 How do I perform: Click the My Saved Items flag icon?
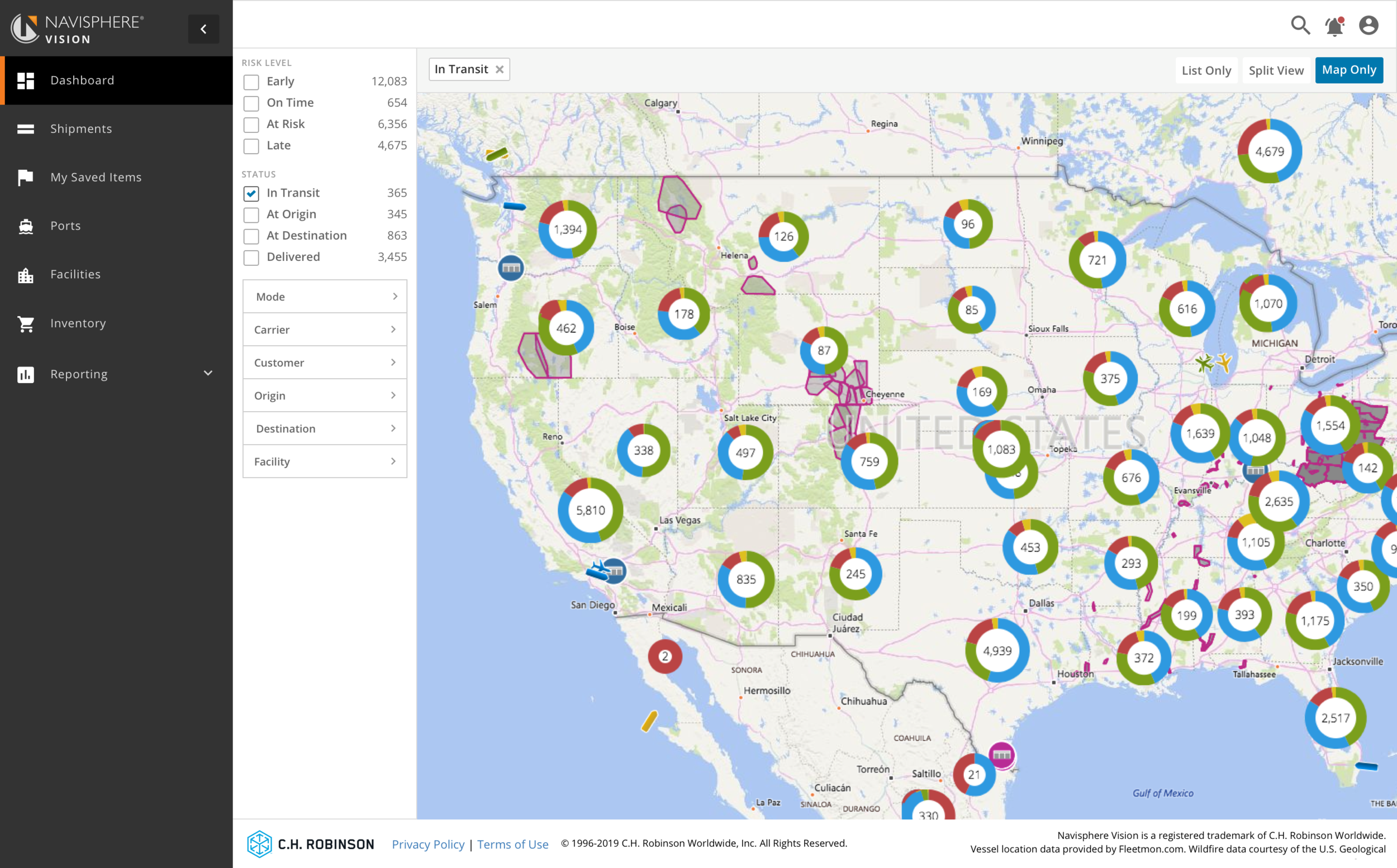coord(26,178)
